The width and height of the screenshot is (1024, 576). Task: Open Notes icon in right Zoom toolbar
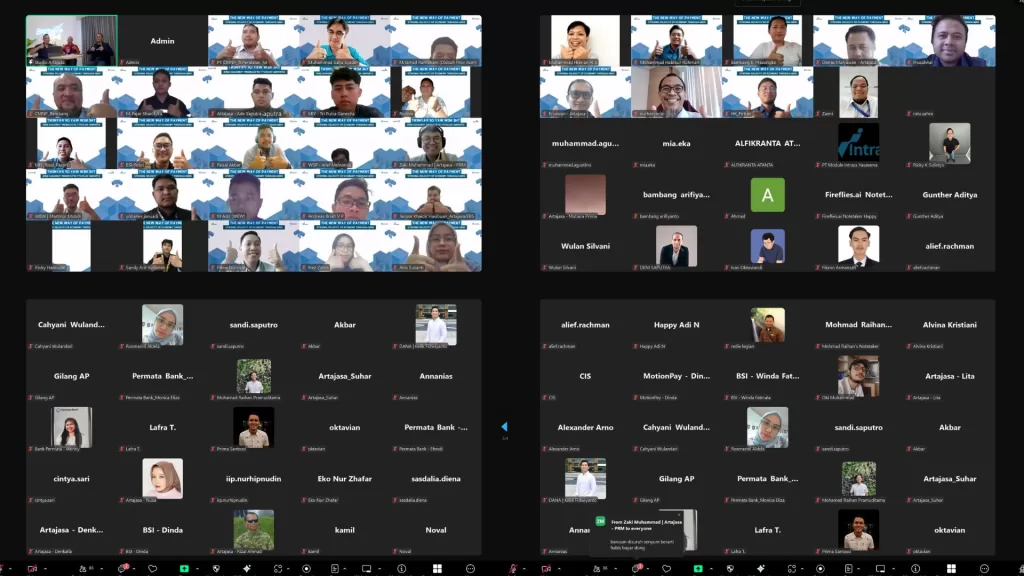point(849,569)
